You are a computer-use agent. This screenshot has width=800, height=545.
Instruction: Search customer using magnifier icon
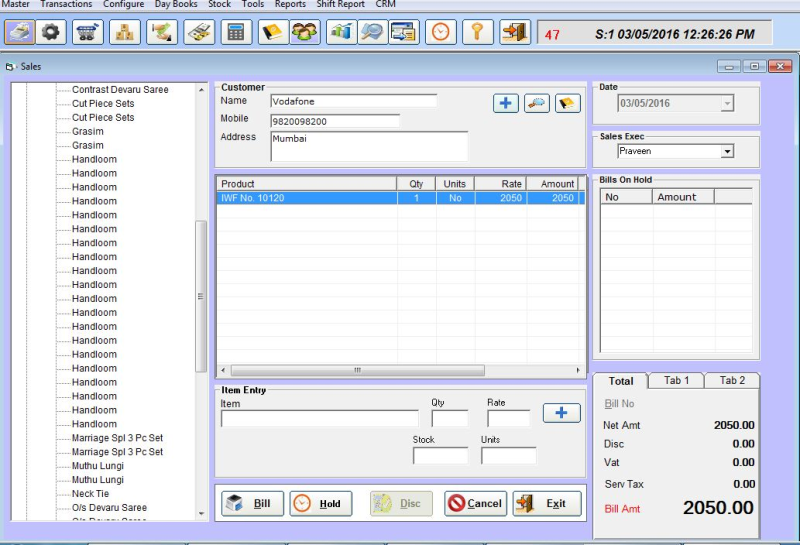click(x=537, y=103)
